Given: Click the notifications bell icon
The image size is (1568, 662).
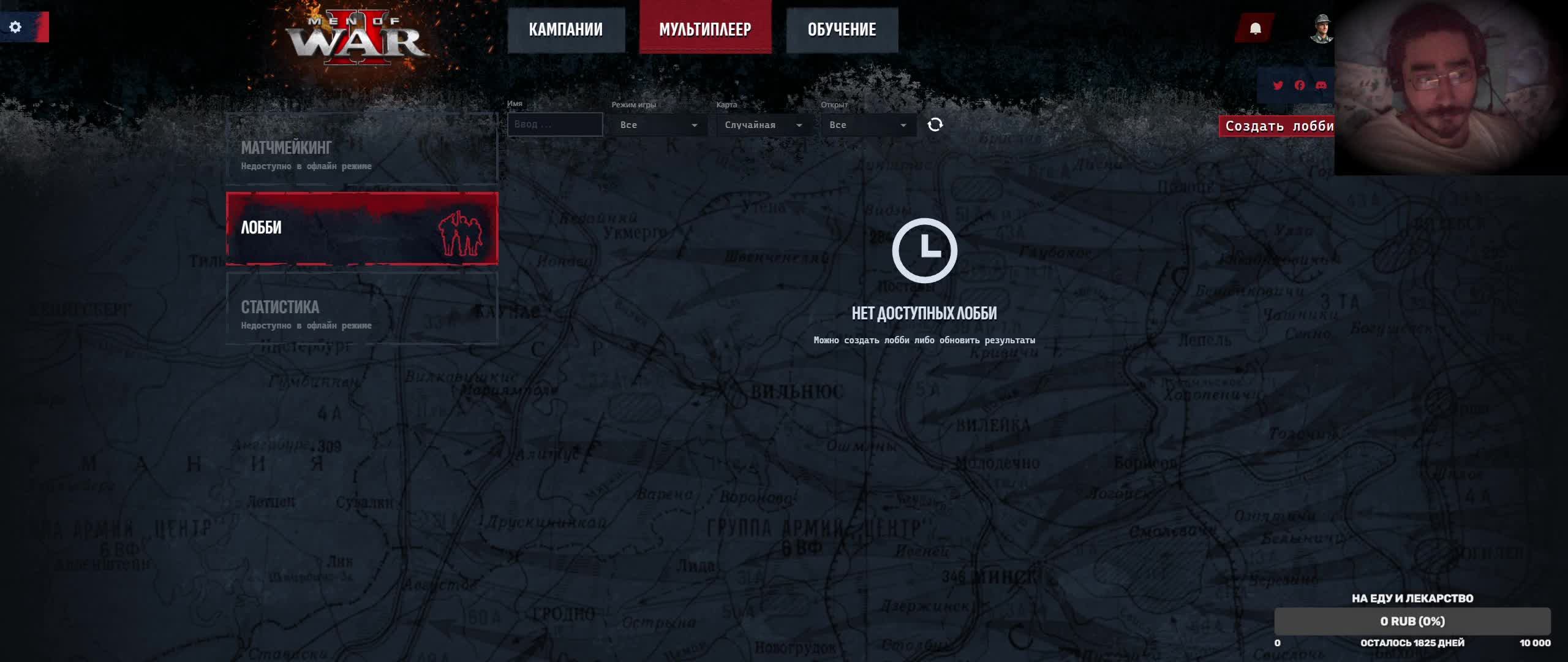Looking at the screenshot, I should 1255,29.
